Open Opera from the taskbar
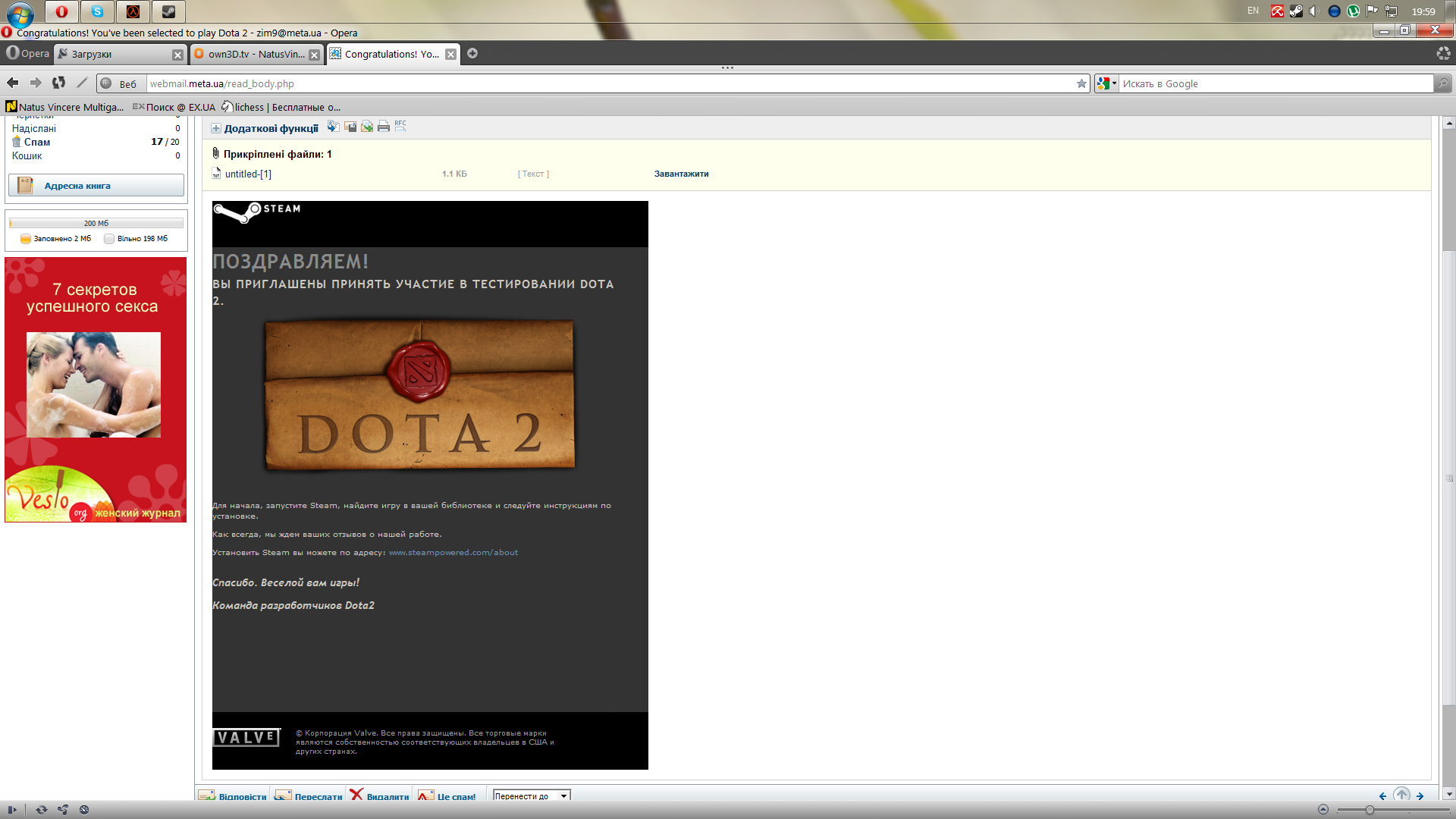Screen dimensions: 1456x819 (x=61, y=11)
